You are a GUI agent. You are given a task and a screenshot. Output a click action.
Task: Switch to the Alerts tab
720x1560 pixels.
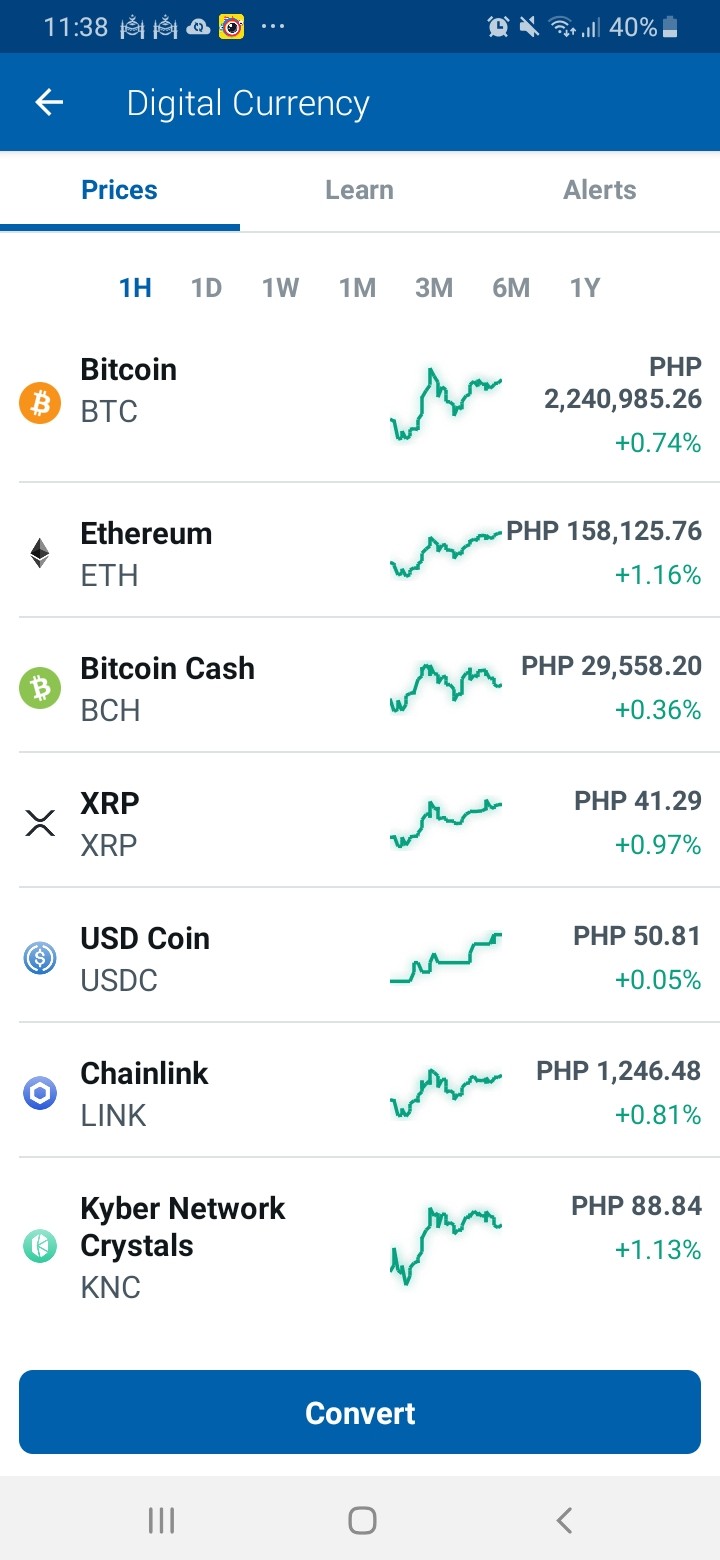pos(600,190)
